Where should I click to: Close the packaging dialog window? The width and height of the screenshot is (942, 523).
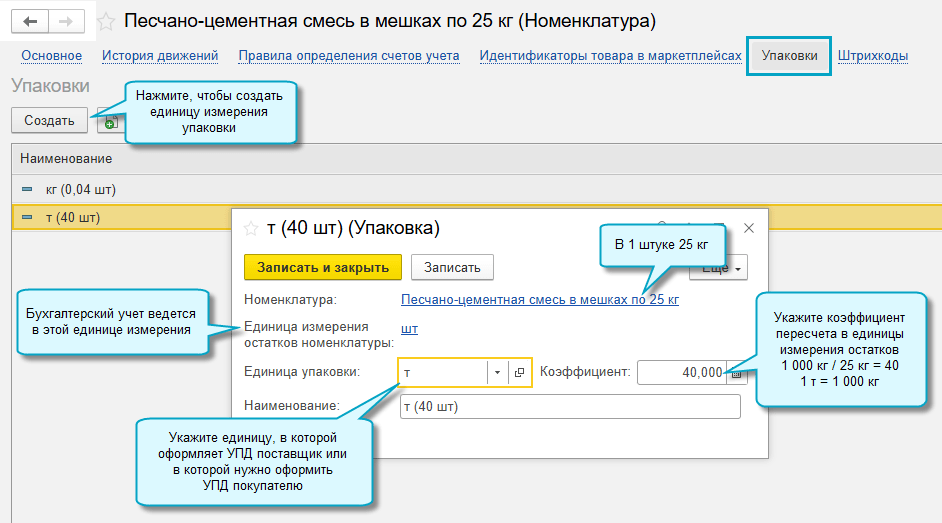coord(748,228)
